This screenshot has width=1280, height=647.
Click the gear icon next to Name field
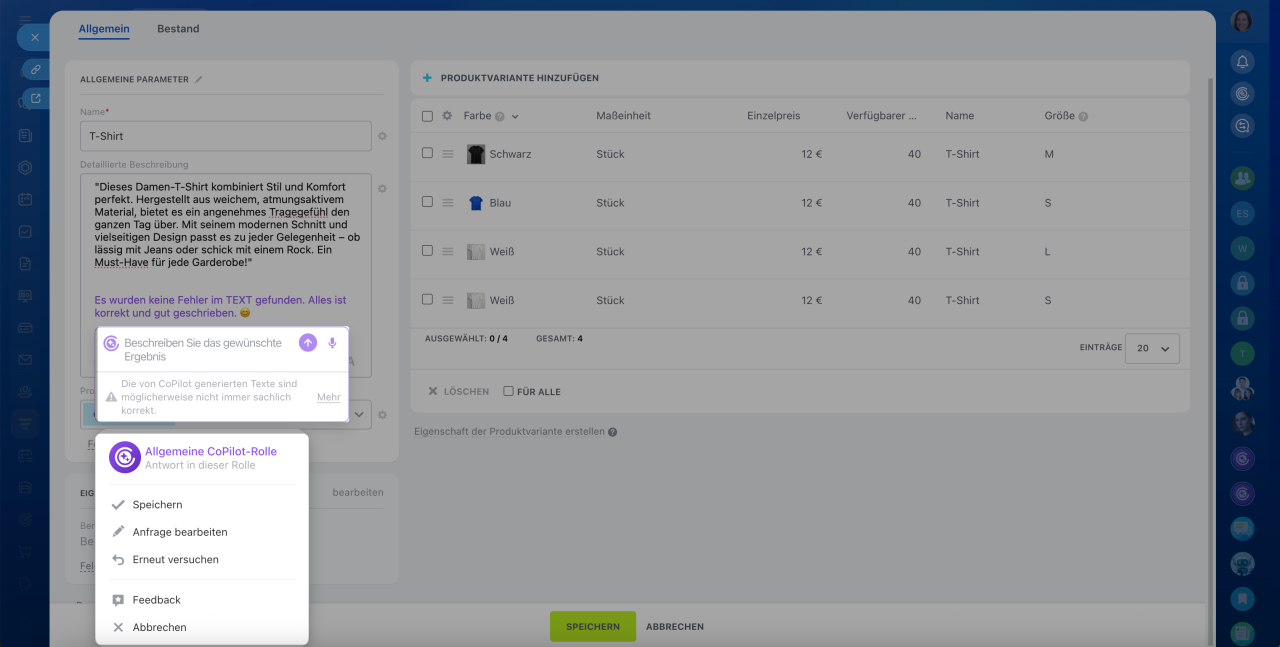pyautogui.click(x=382, y=136)
